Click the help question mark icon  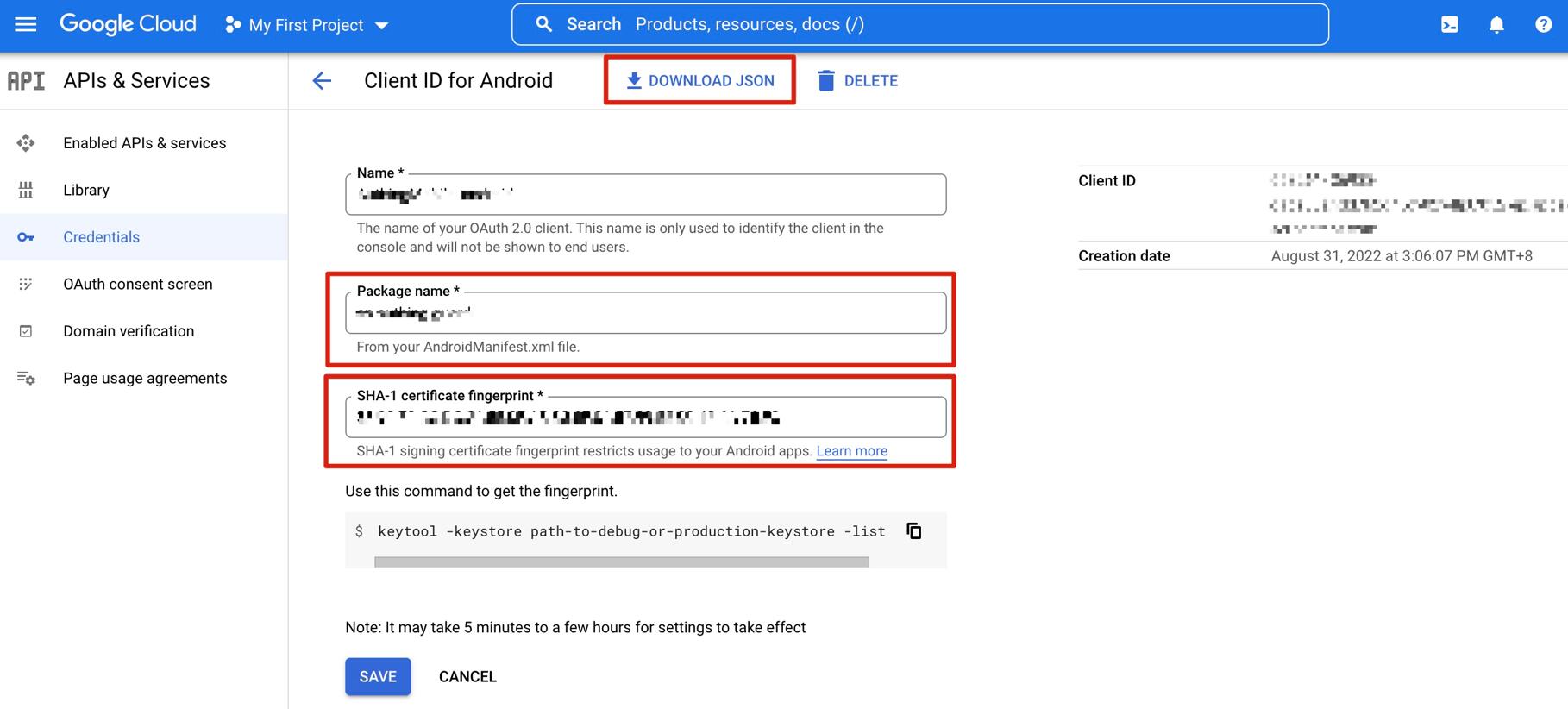(x=1543, y=25)
